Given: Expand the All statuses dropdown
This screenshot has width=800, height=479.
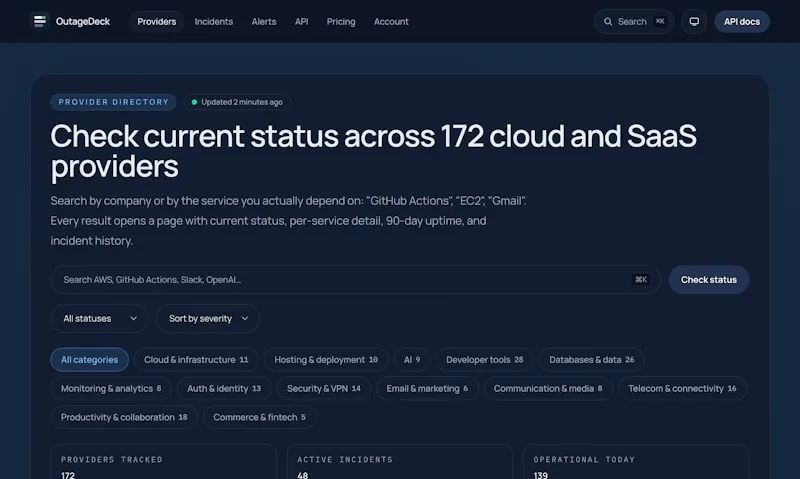Looking at the screenshot, I should [x=99, y=318].
